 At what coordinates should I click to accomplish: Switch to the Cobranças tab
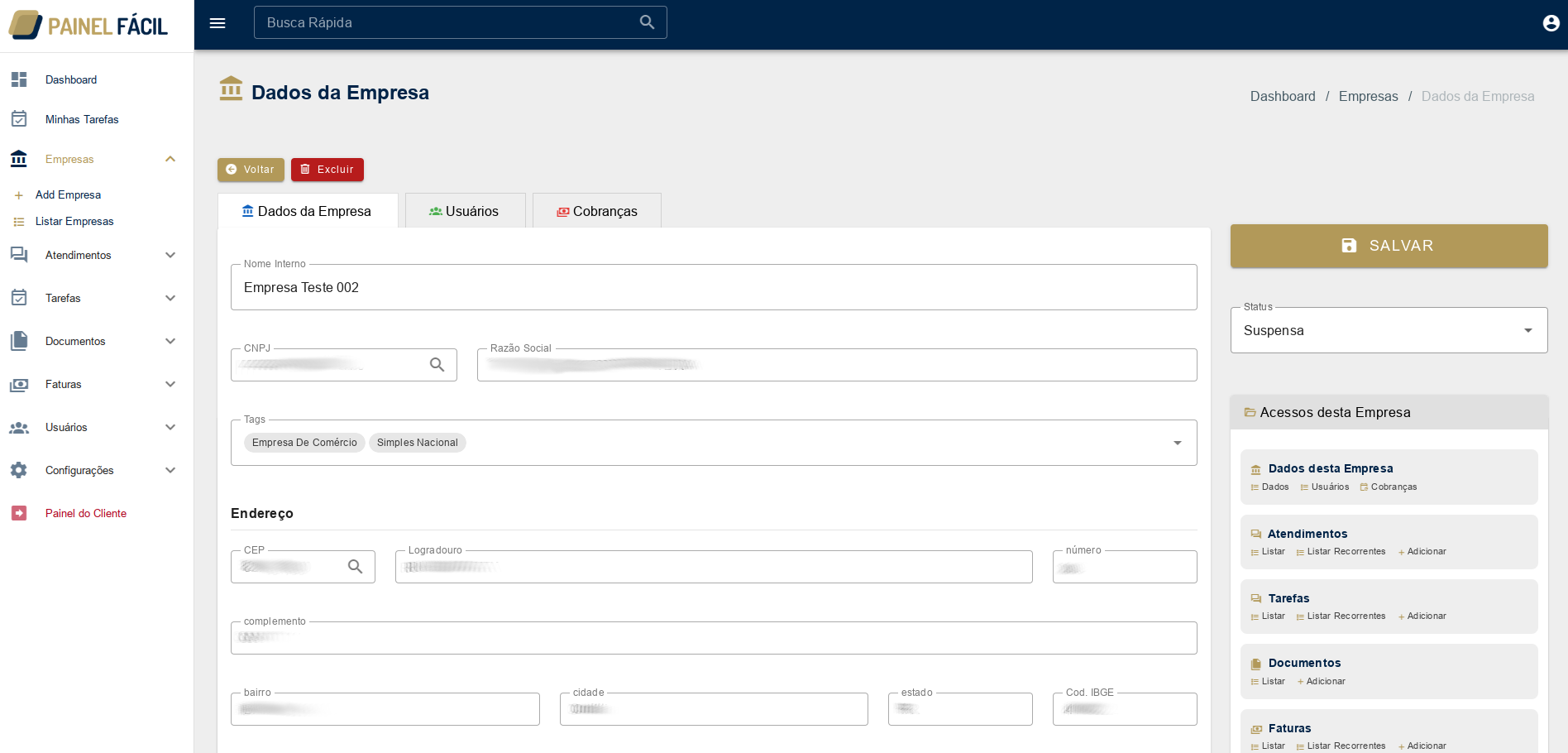pyautogui.click(x=596, y=211)
